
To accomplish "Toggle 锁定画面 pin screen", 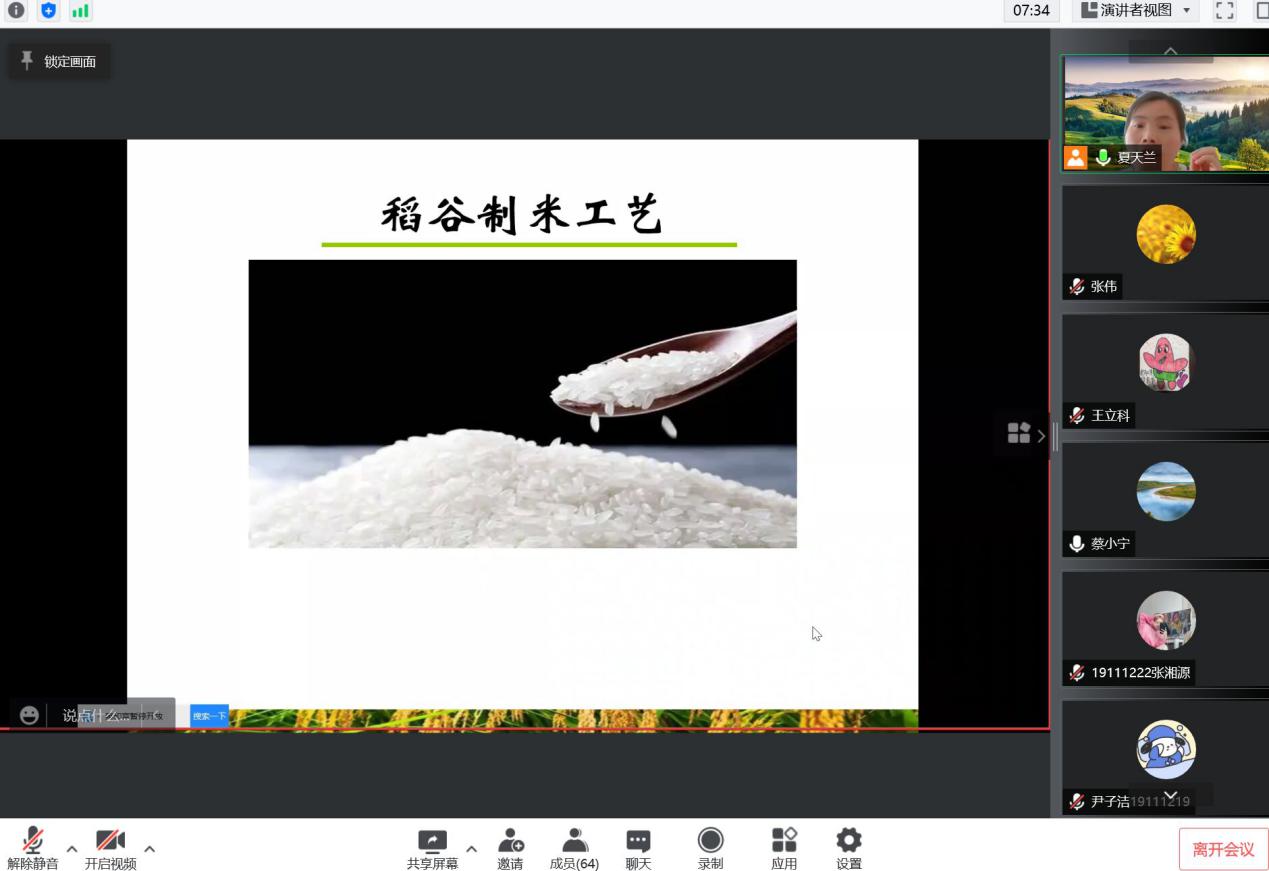I will 59,62.
